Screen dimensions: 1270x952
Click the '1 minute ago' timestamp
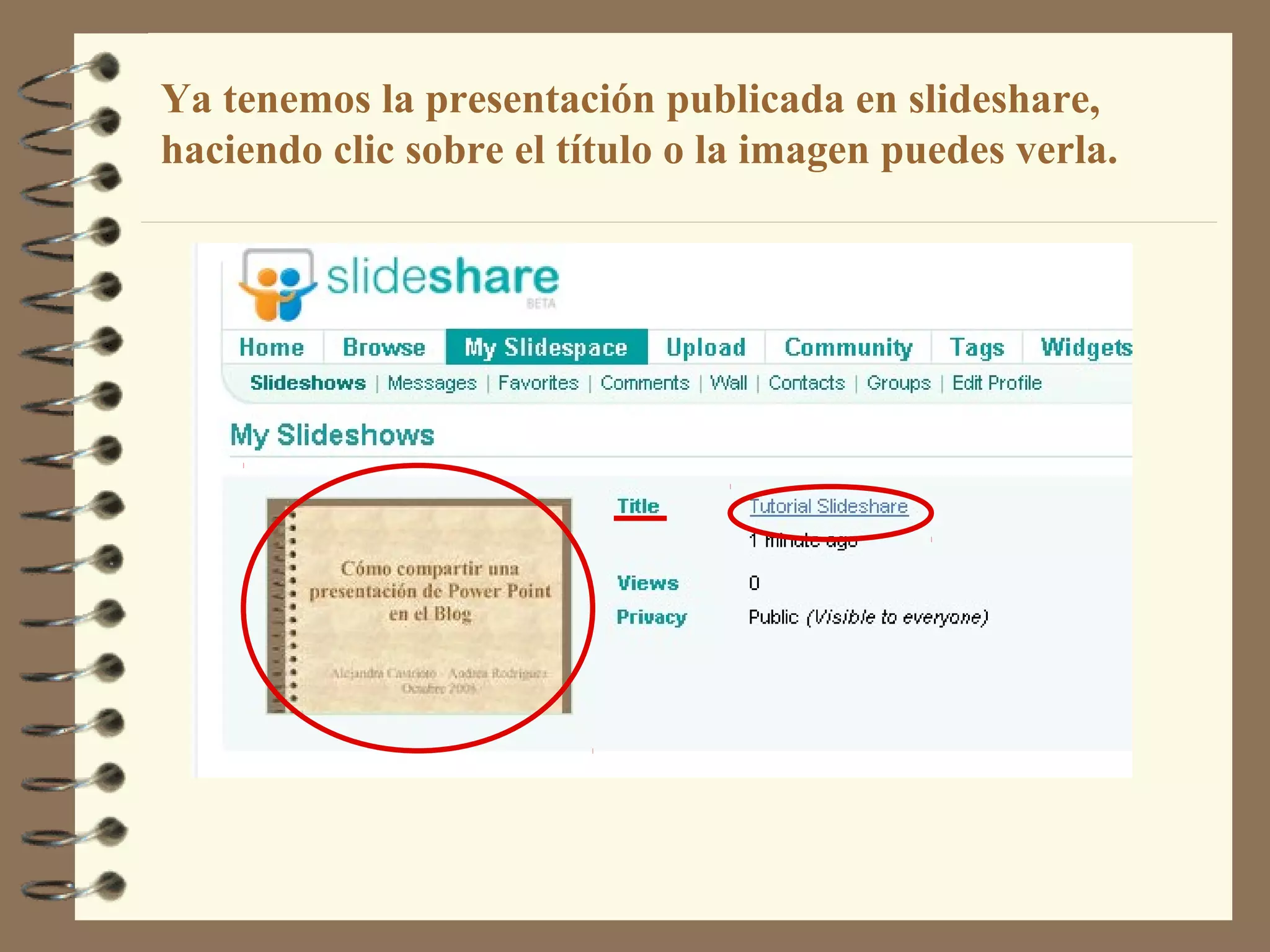pos(803,540)
